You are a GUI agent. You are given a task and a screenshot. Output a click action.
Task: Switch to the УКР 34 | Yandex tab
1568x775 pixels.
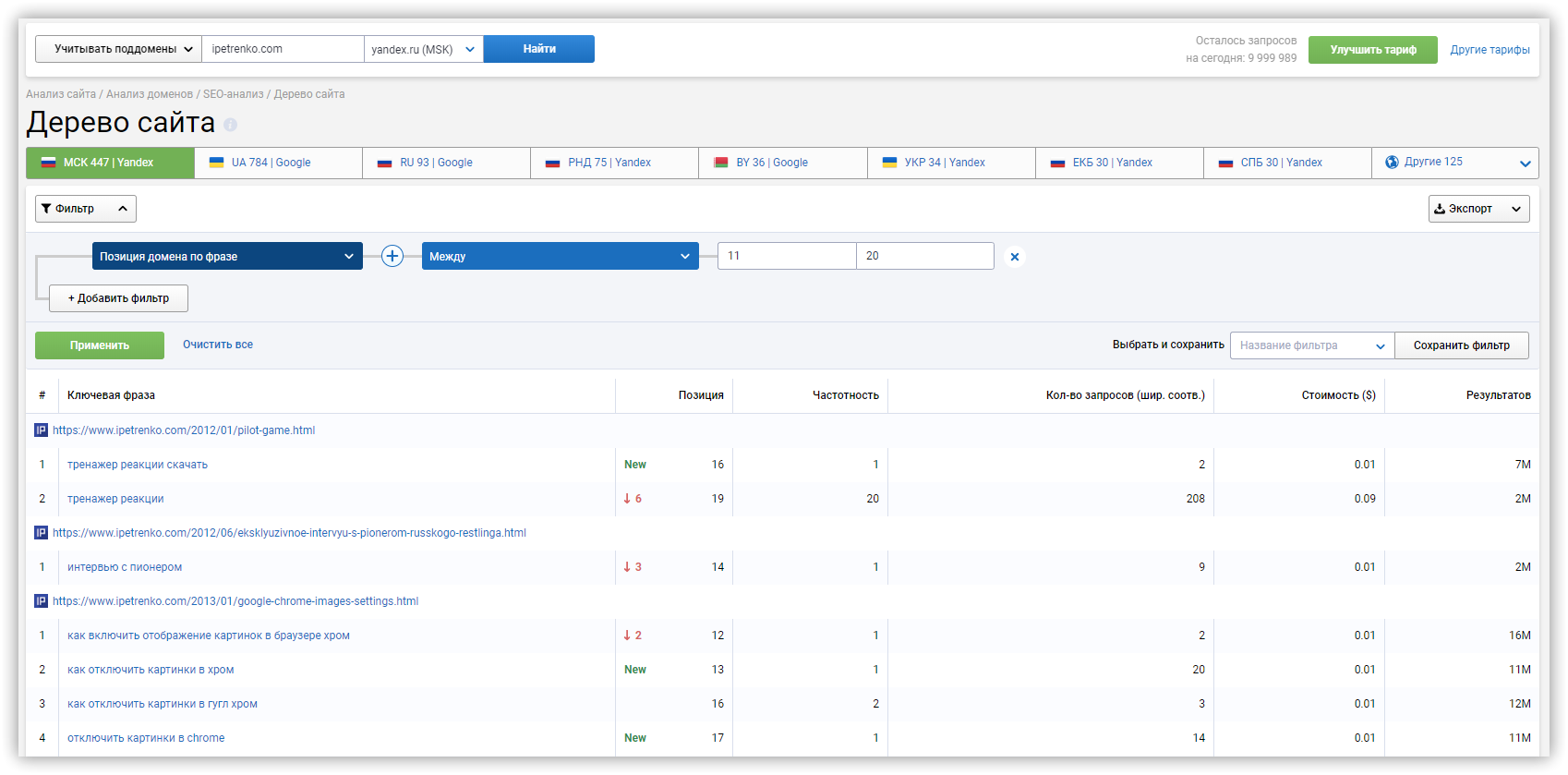pos(951,163)
